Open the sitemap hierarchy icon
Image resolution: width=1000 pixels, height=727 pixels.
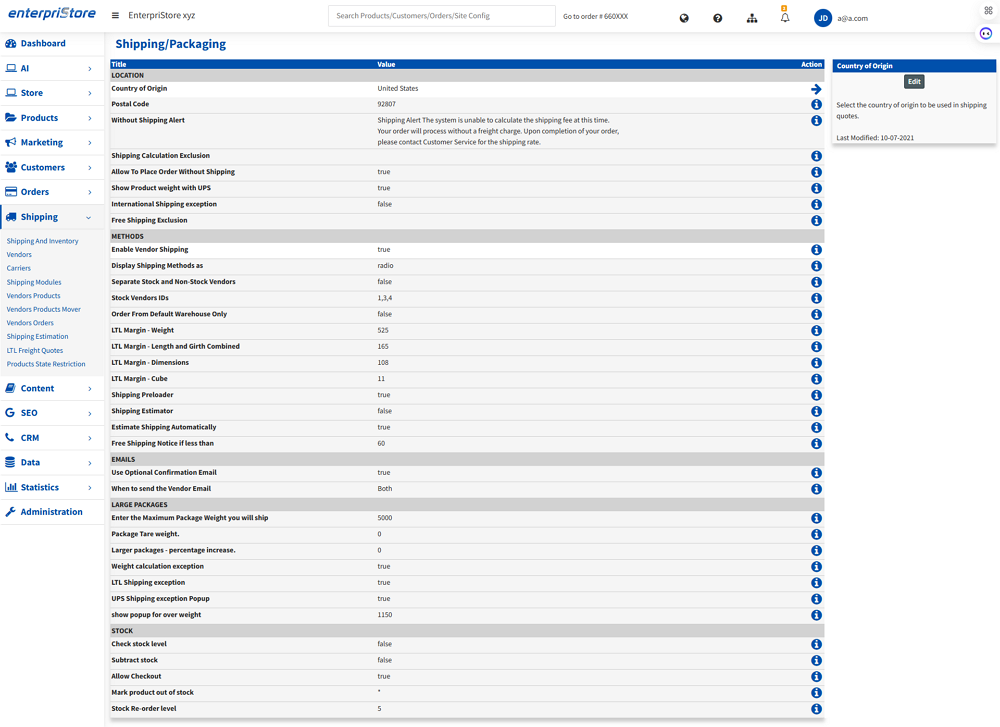coord(752,18)
